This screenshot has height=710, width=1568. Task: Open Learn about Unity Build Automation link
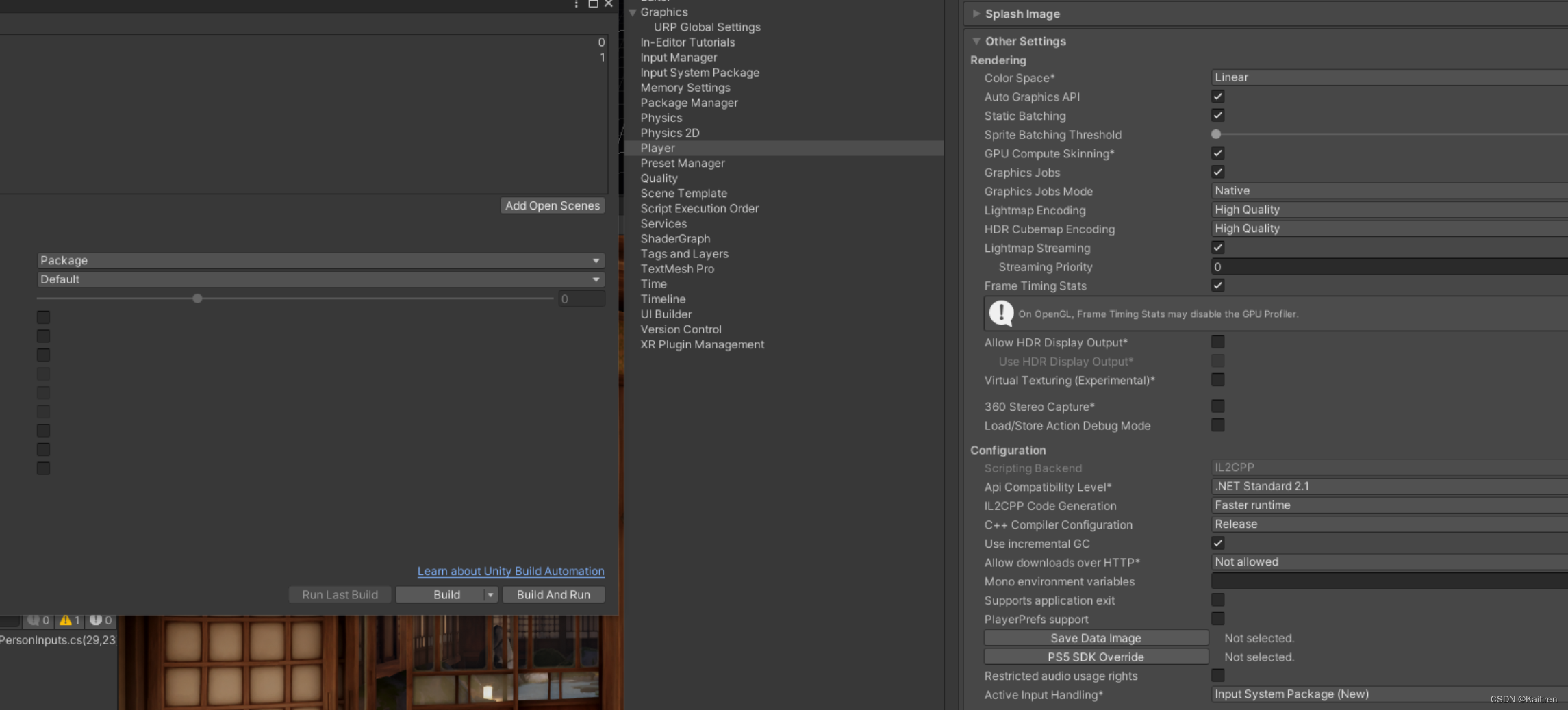511,571
